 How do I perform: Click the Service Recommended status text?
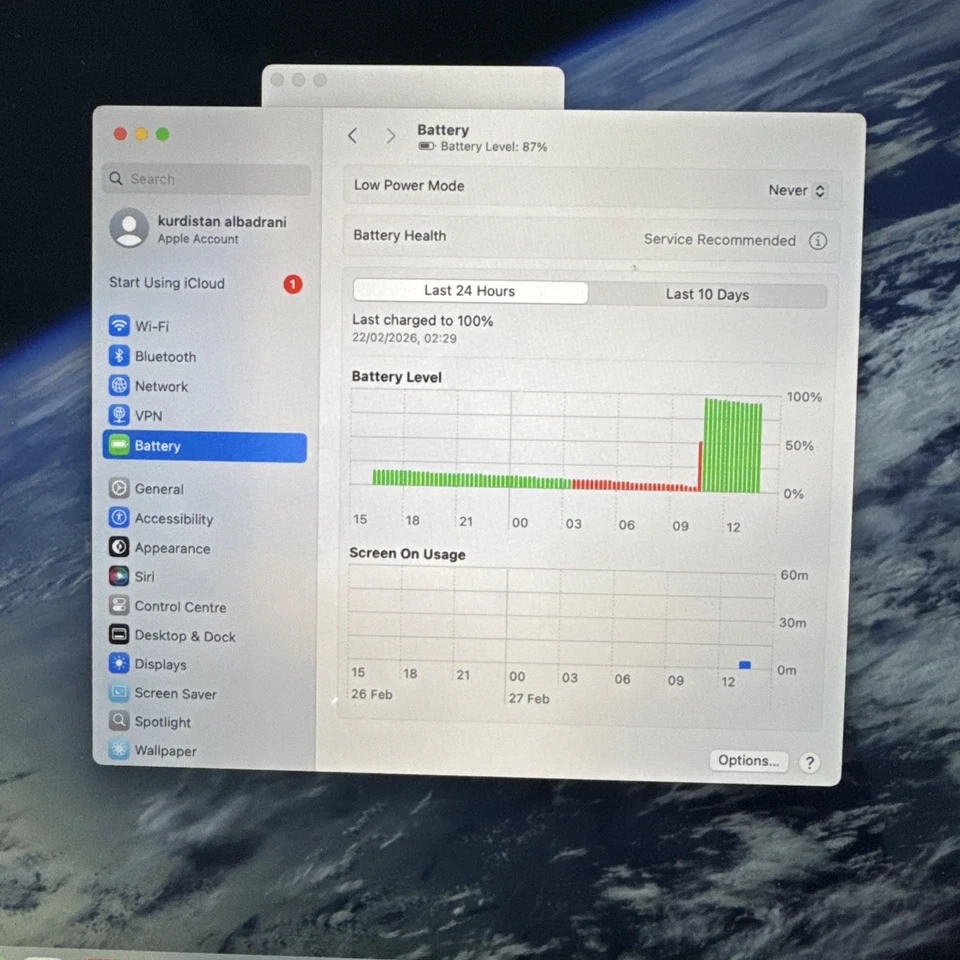coord(719,239)
